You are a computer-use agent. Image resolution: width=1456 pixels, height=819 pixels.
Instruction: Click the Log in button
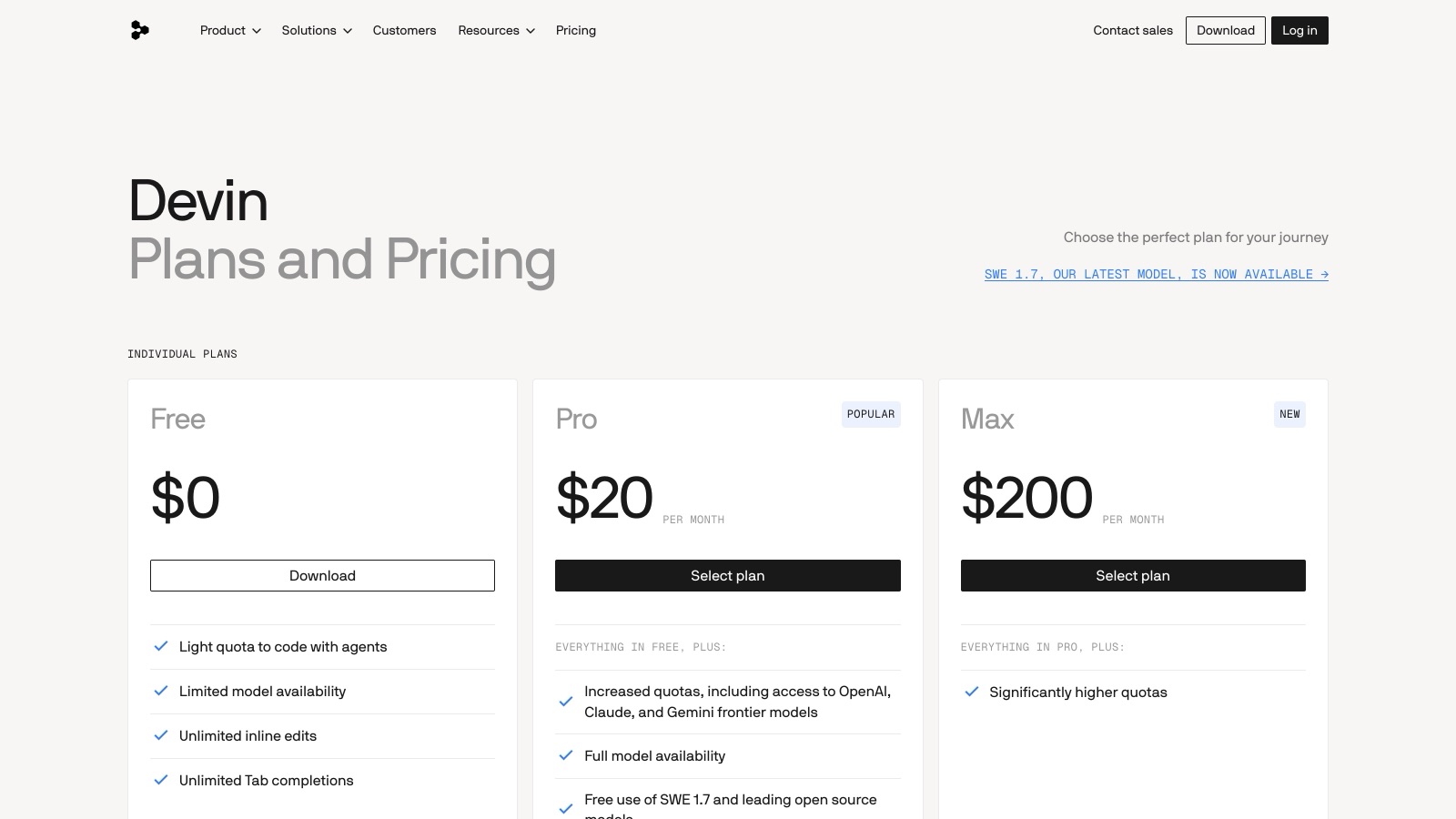(1299, 30)
